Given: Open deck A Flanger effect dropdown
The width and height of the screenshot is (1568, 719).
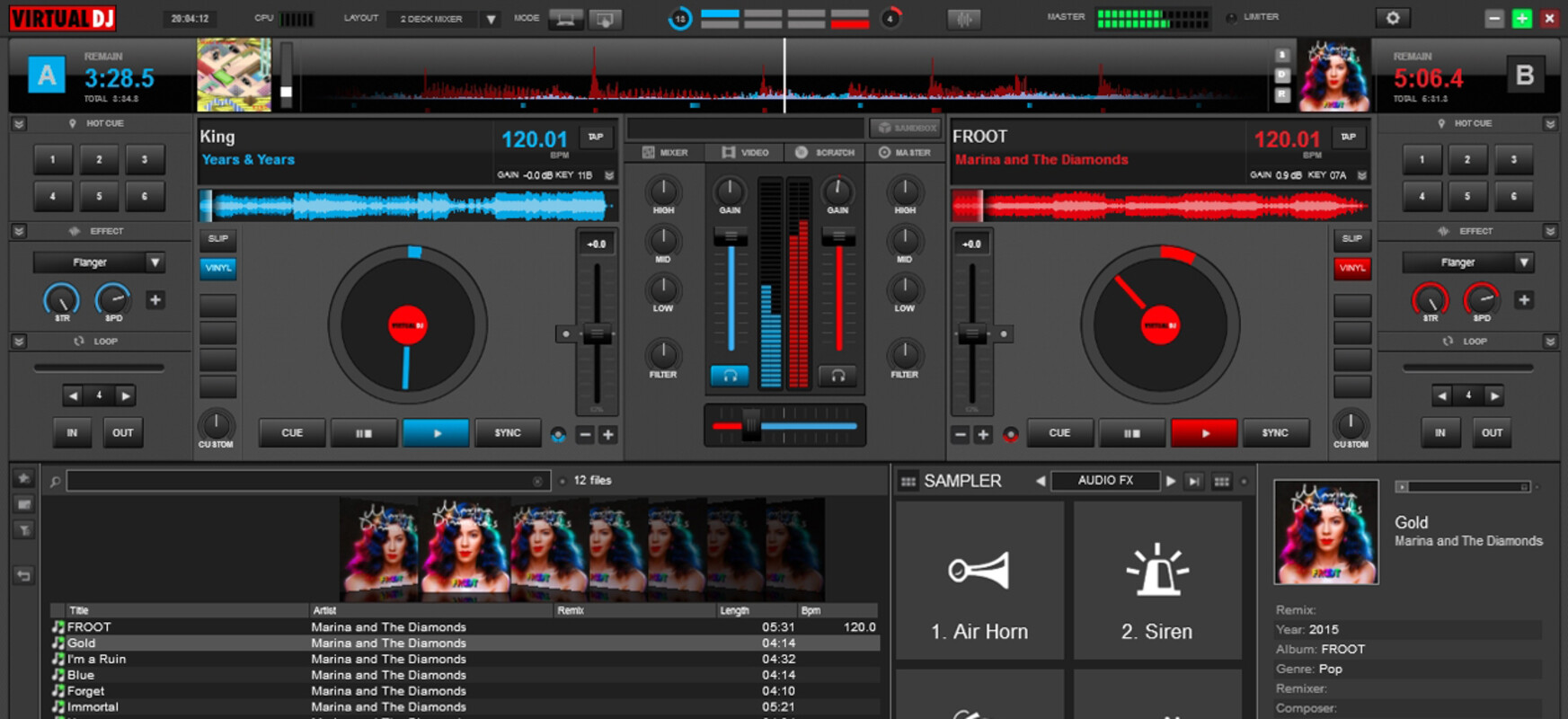Looking at the screenshot, I should coord(155,262).
